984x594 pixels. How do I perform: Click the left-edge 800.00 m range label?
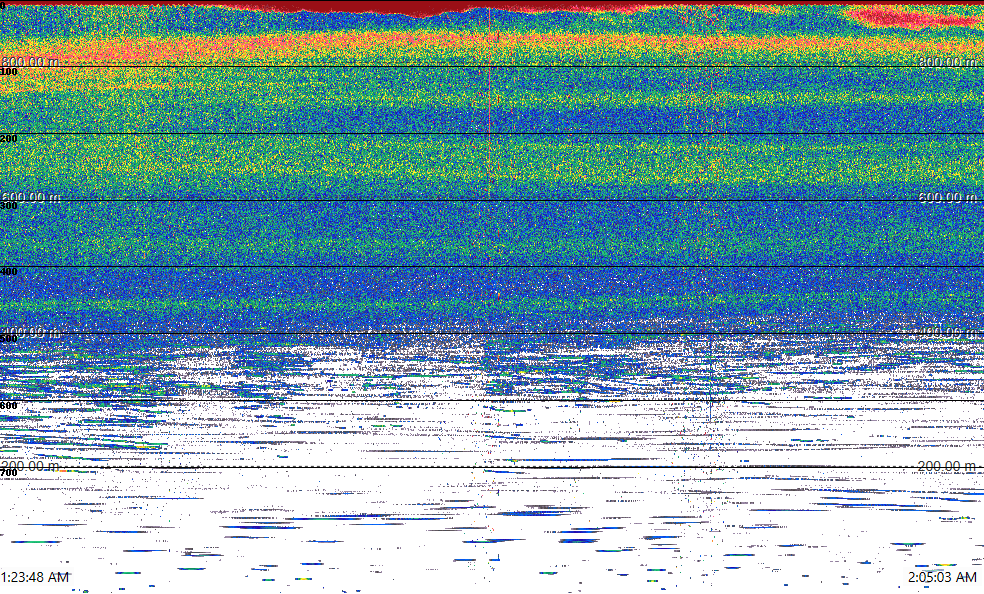[x=31, y=61]
